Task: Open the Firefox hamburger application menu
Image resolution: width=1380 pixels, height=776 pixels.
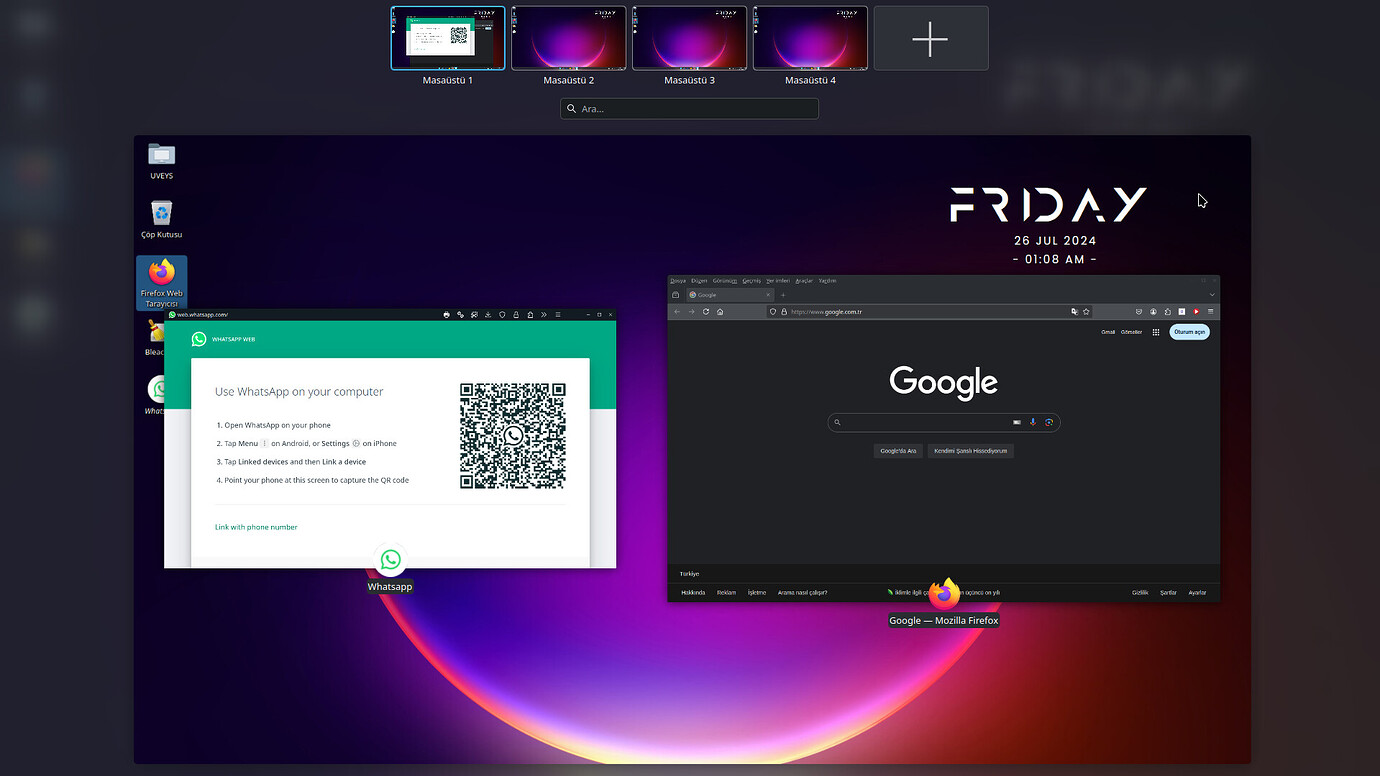Action: tap(1211, 312)
